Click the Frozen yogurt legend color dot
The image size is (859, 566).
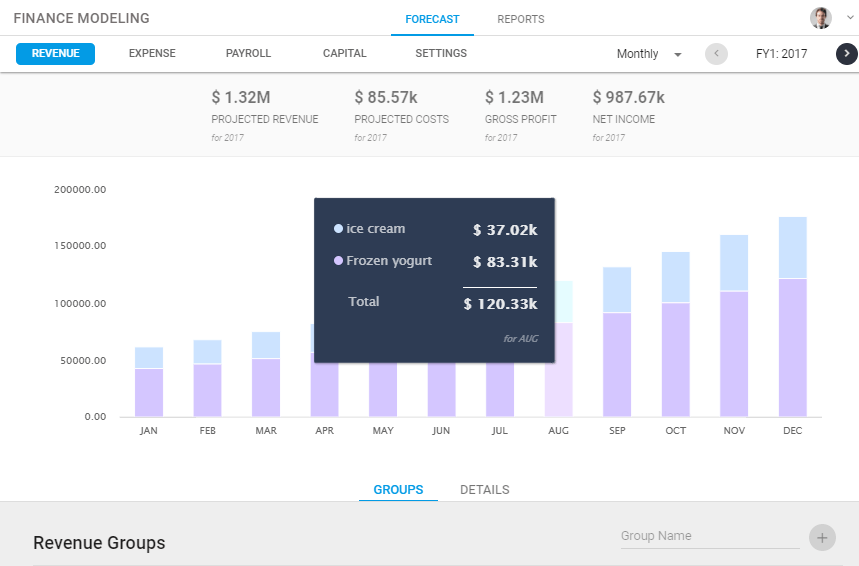click(x=338, y=261)
